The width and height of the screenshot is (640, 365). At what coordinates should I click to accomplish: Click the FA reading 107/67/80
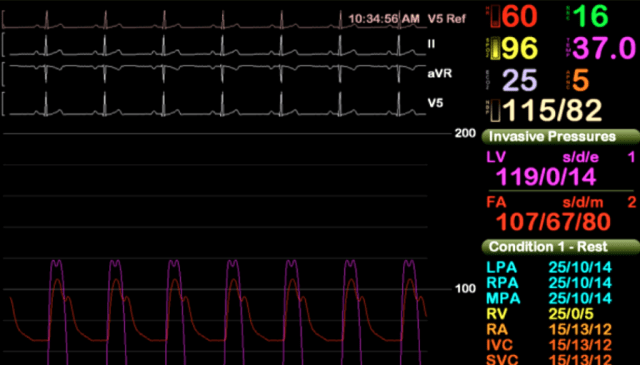[553, 222]
